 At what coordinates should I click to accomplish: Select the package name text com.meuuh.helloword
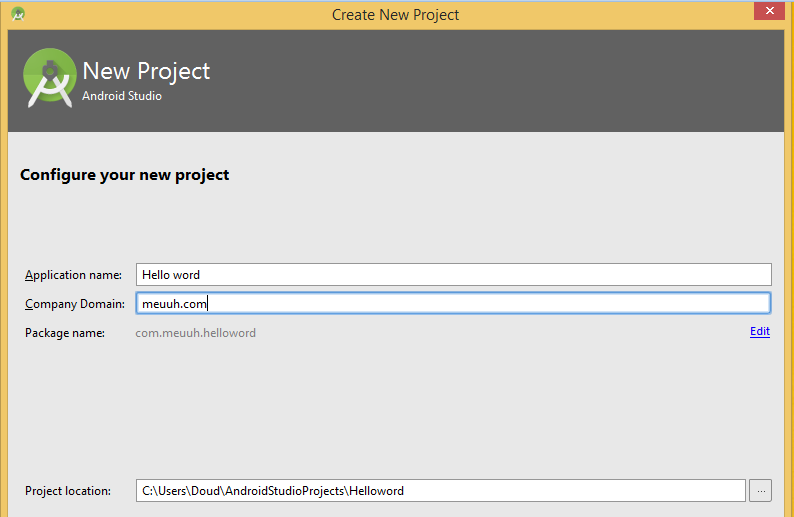click(x=195, y=333)
